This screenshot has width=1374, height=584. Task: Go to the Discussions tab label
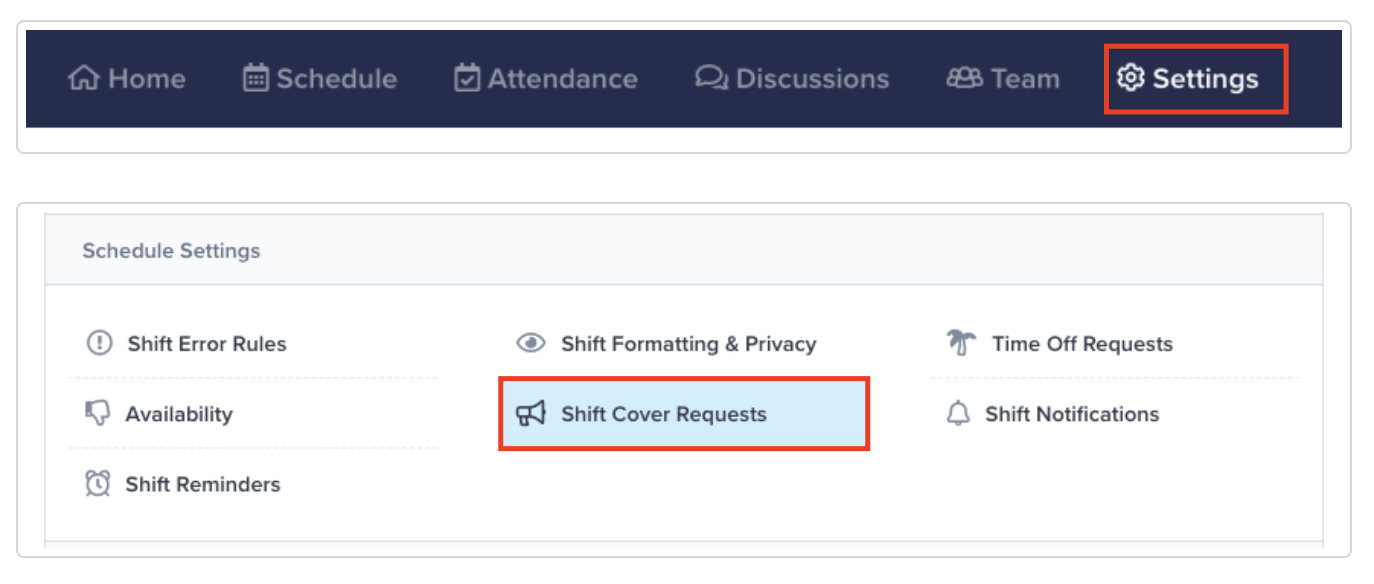812,78
